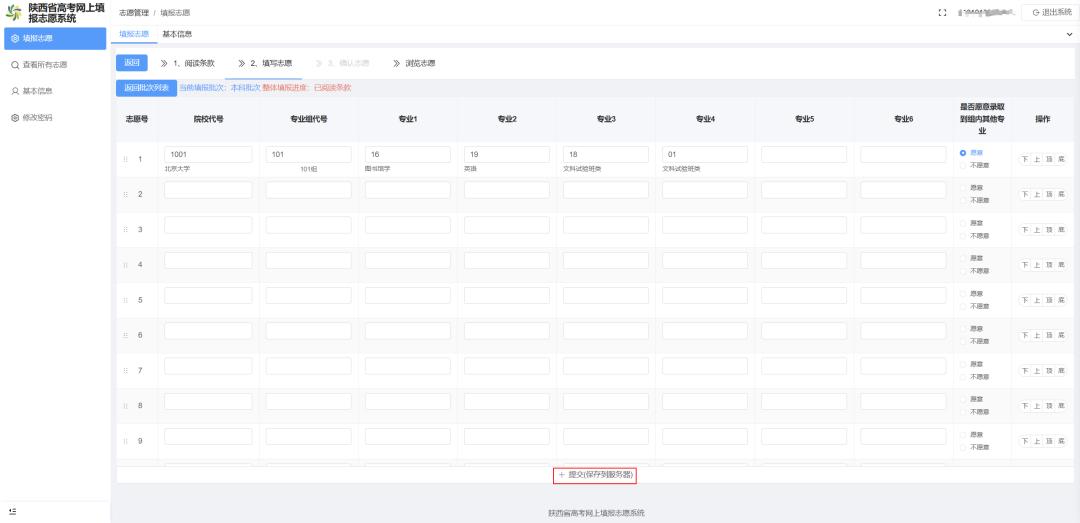Click the drag handle of row 5

[x=126, y=300]
